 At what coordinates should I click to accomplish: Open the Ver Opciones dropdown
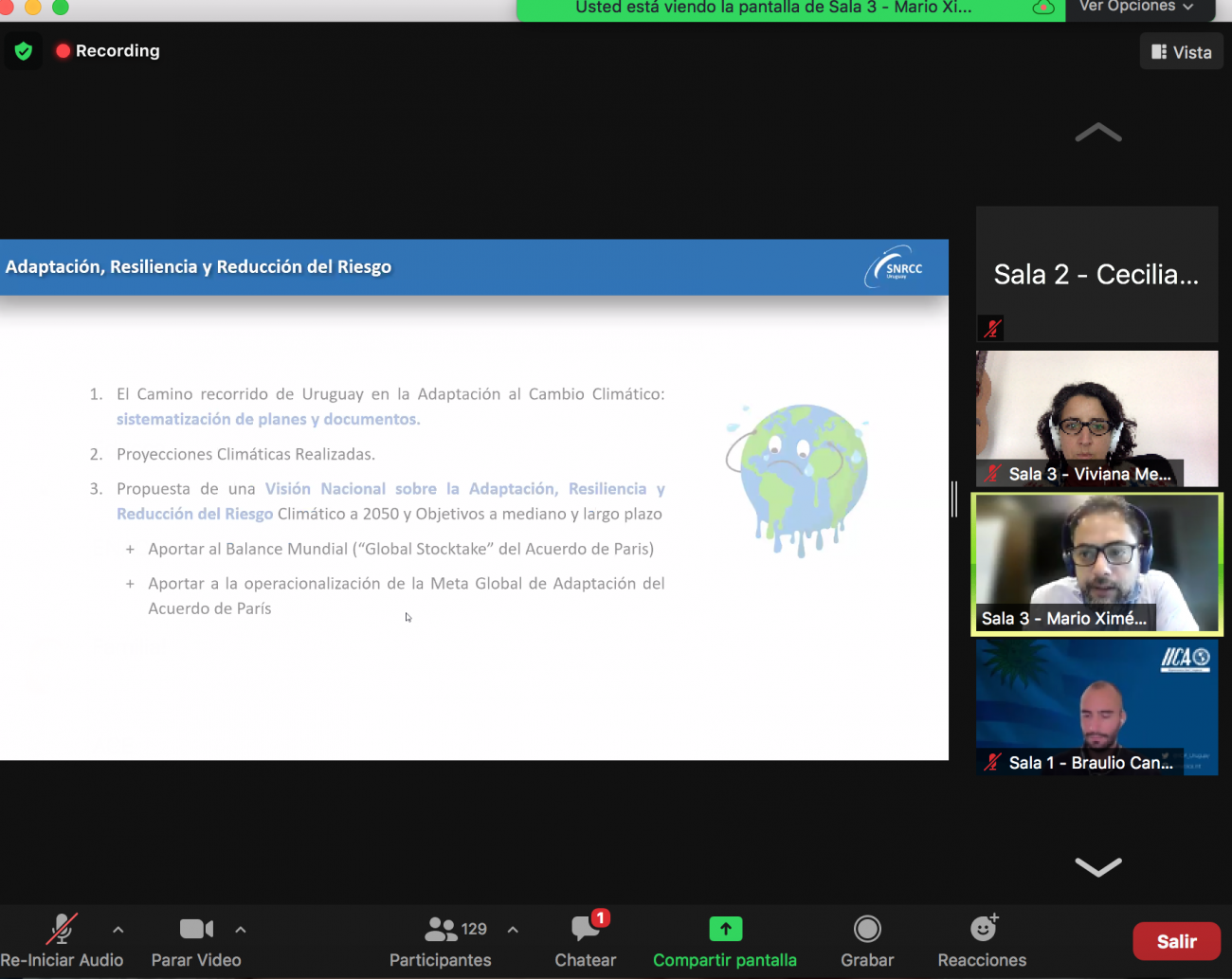pyautogui.click(x=1135, y=8)
